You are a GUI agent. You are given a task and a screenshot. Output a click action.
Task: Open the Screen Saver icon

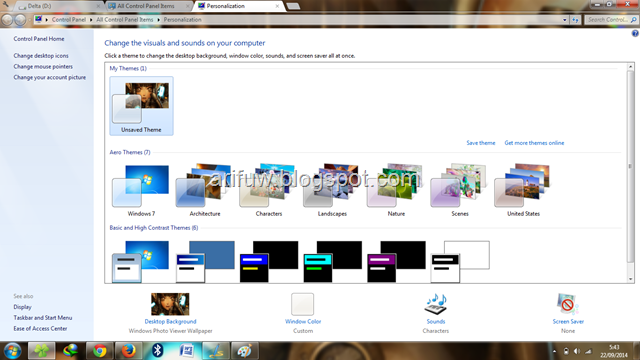pos(568,304)
